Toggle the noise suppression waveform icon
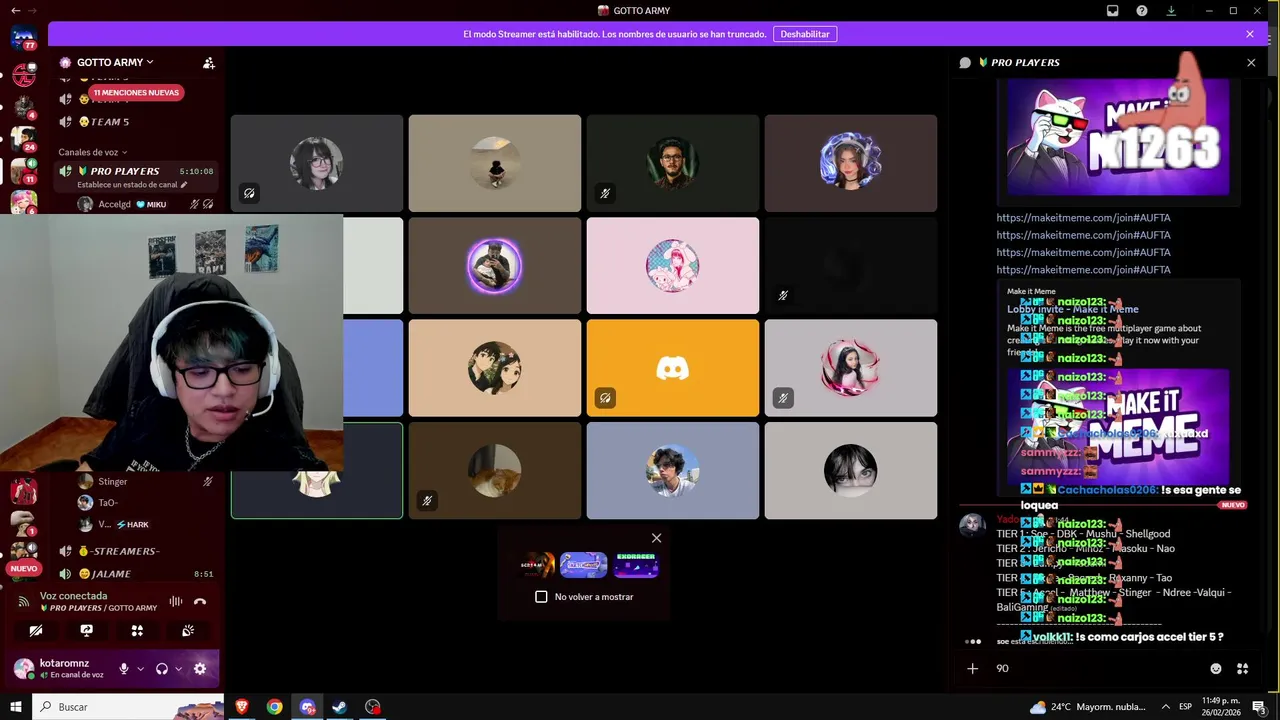This screenshot has height=720, width=1280. tap(176, 601)
